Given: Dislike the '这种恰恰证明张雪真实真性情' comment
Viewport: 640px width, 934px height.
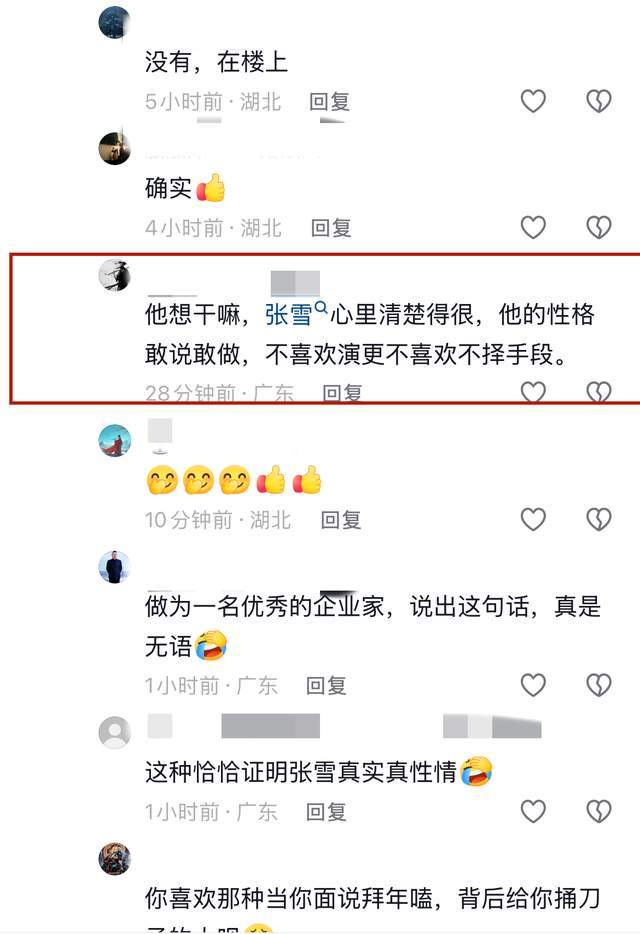Looking at the screenshot, I should coord(598,811).
